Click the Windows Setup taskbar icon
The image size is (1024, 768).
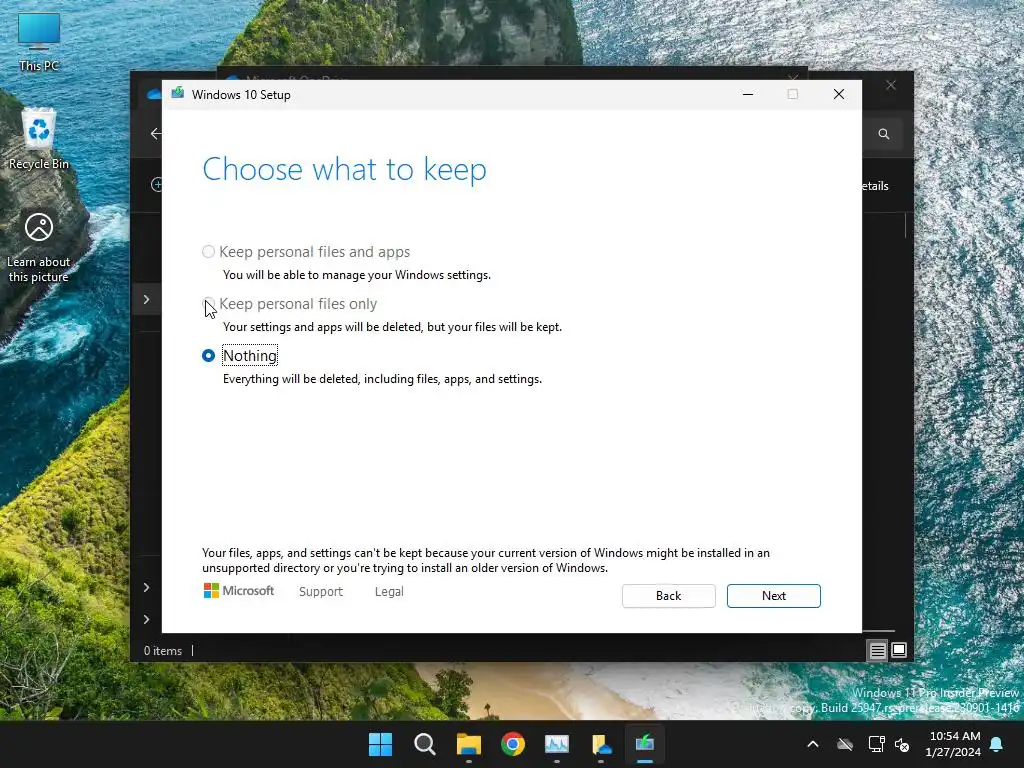click(x=645, y=744)
